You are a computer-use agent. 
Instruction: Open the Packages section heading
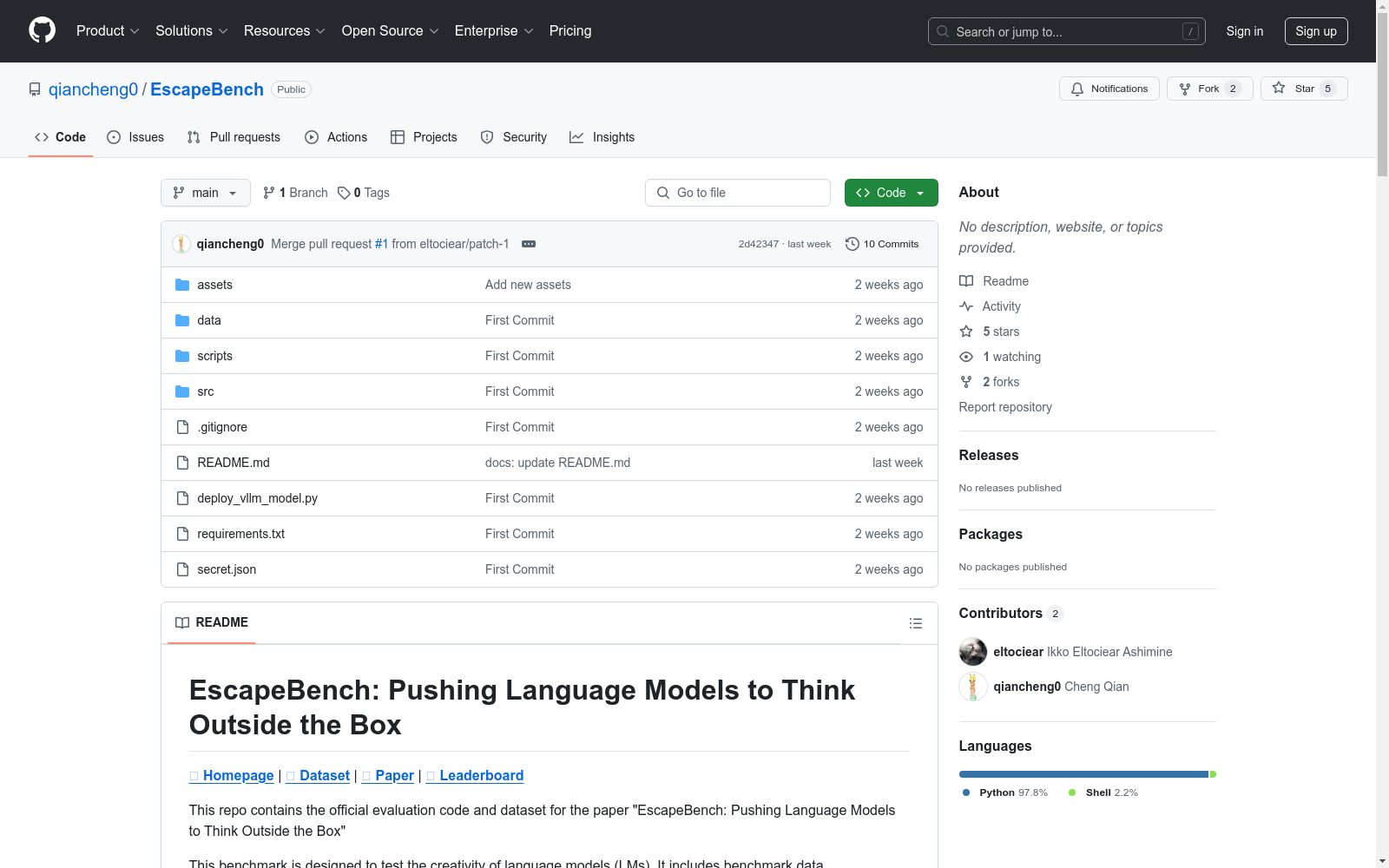click(991, 534)
